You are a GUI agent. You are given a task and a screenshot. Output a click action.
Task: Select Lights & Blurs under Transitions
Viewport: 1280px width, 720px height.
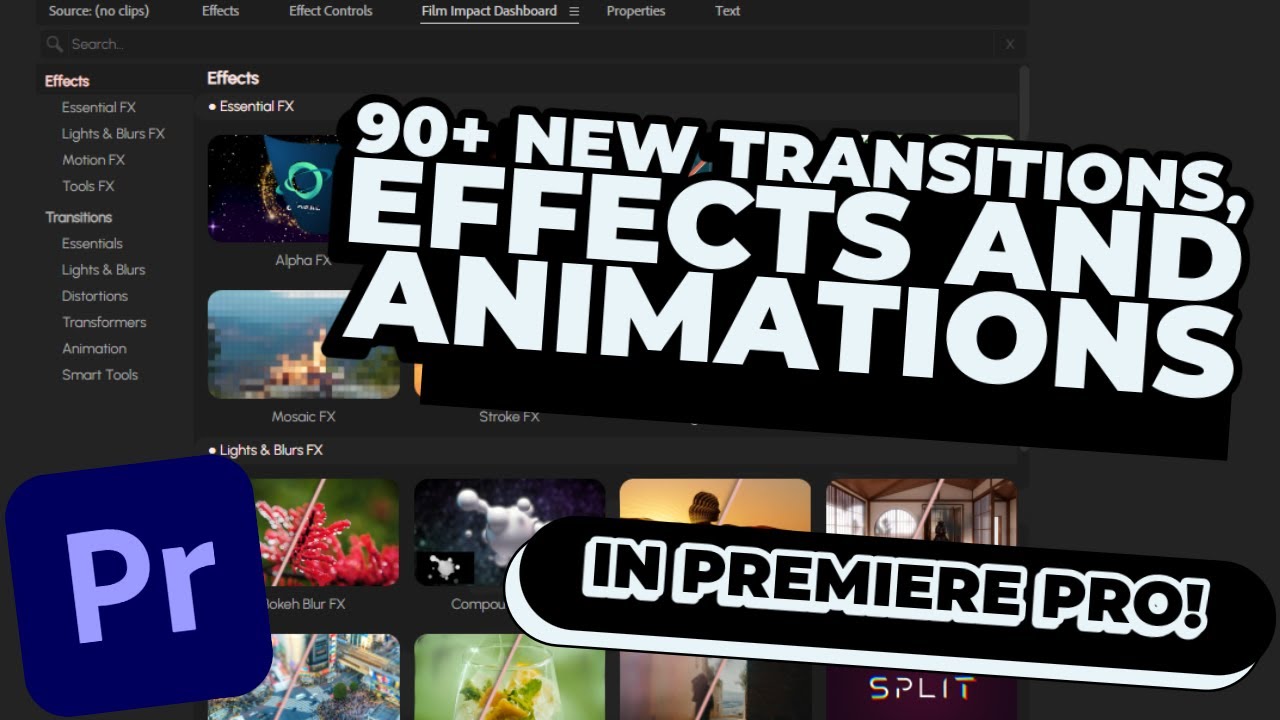[x=103, y=269]
